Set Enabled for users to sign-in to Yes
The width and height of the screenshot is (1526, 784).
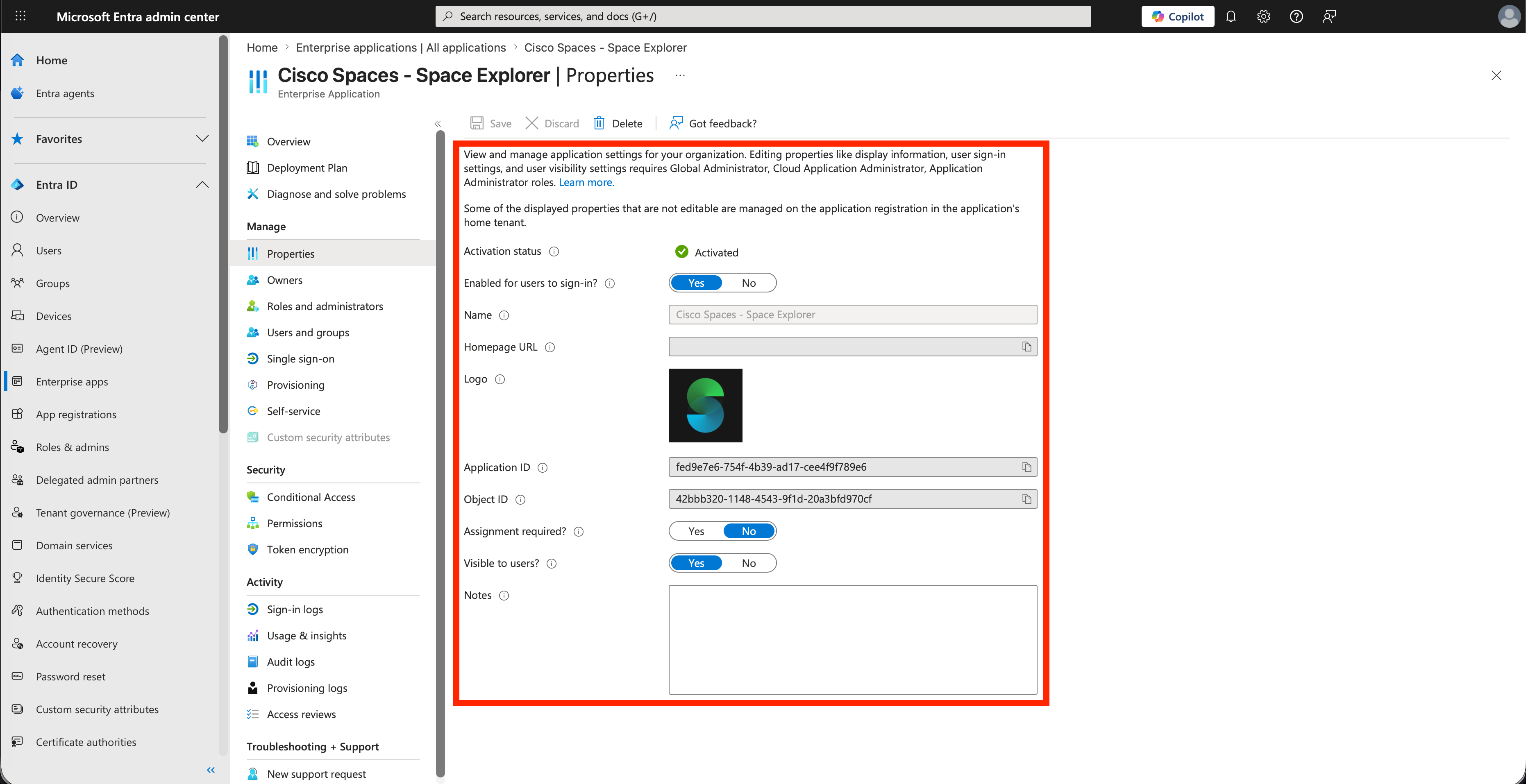pyautogui.click(x=696, y=283)
